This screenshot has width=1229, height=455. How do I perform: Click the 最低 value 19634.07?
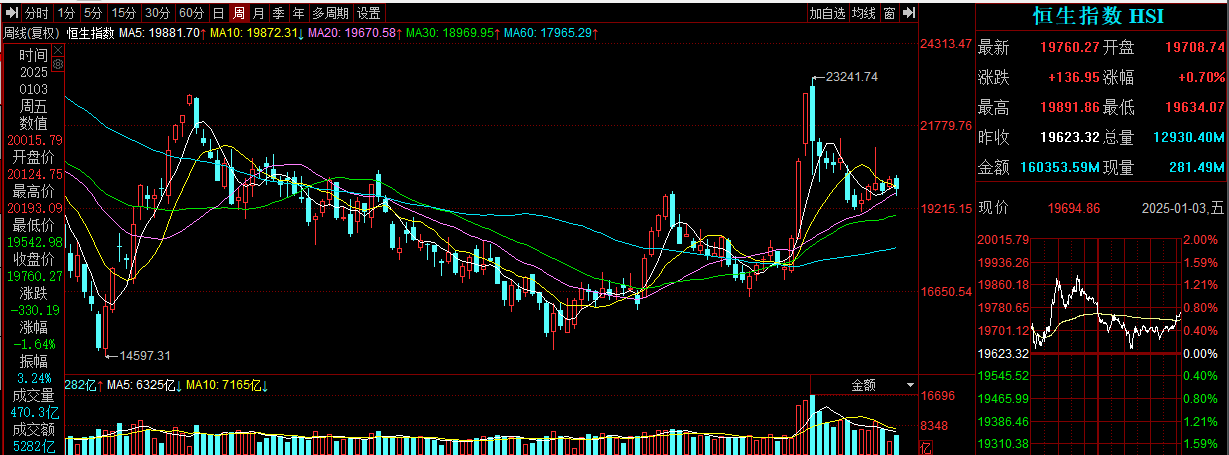(x=1194, y=106)
